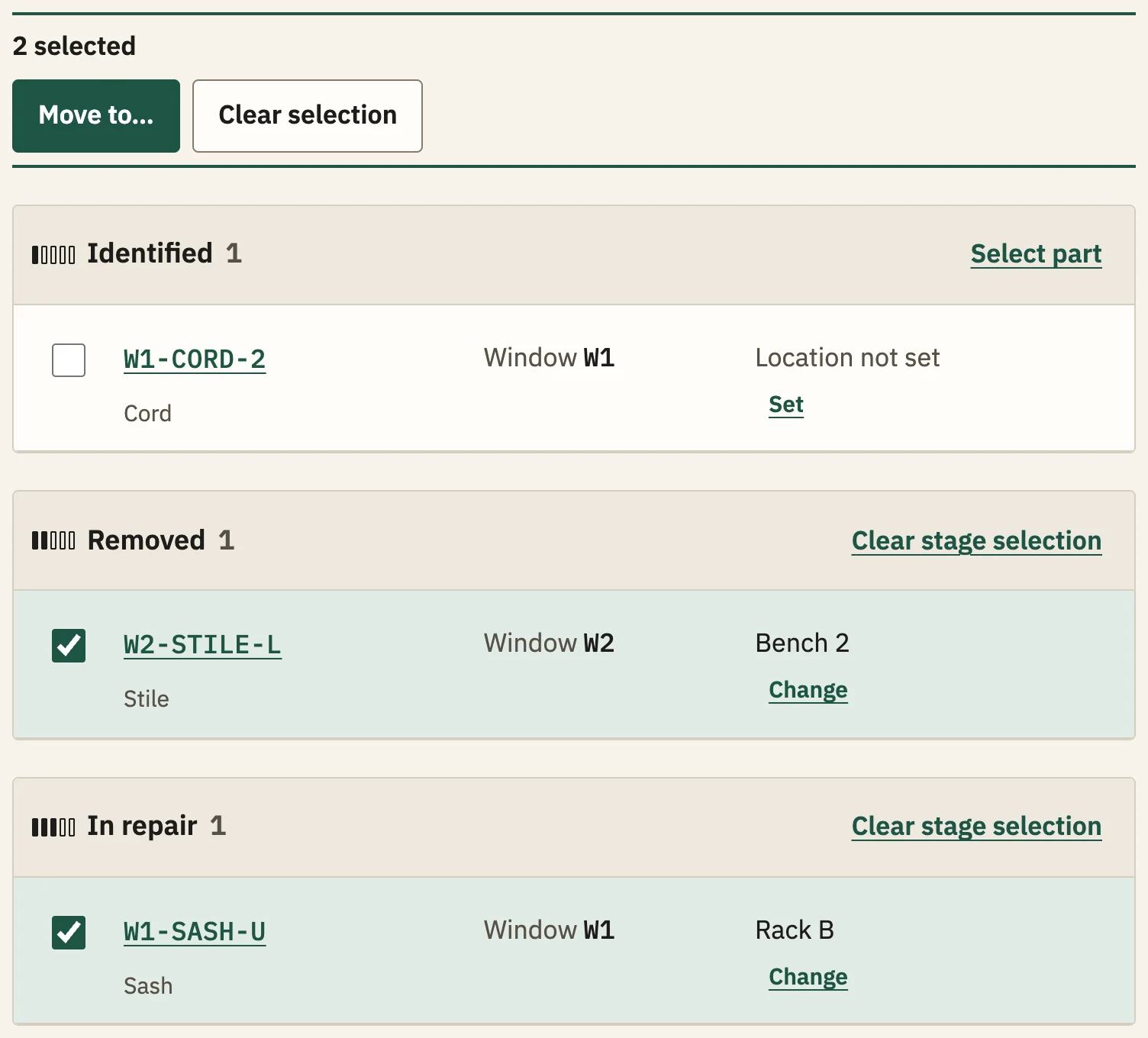
Task: Change the Rack B location
Action: pos(808,977)
